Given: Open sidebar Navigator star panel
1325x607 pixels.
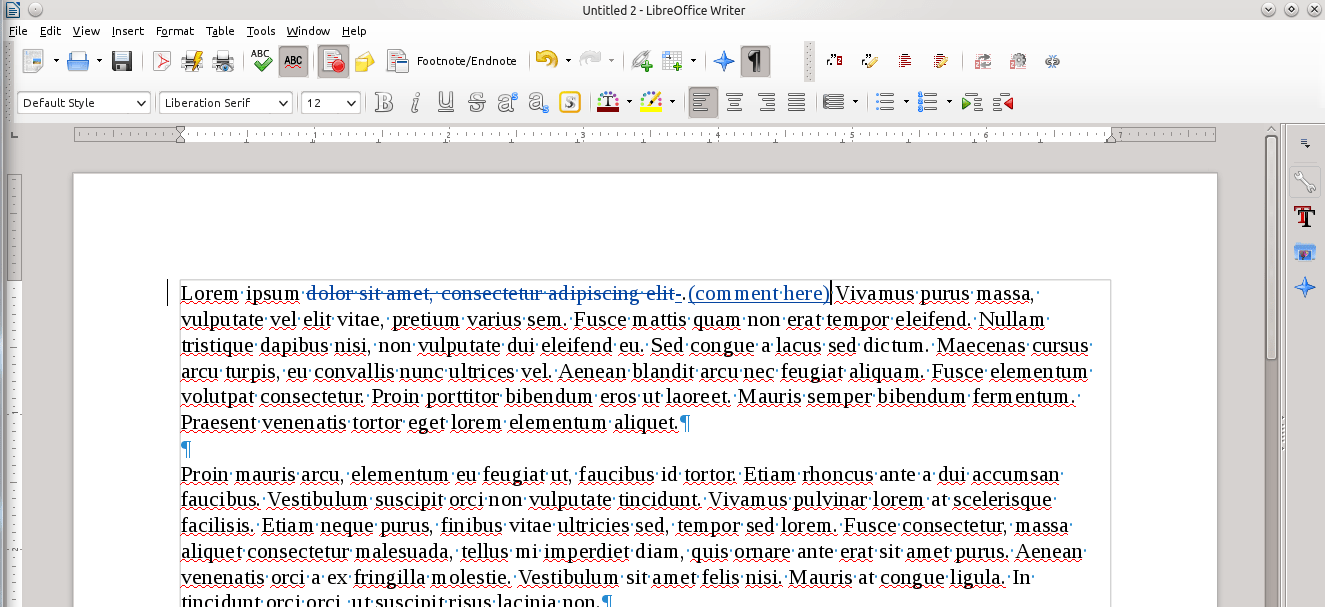Looking at the screenshot, I should tap(1304, 287).
